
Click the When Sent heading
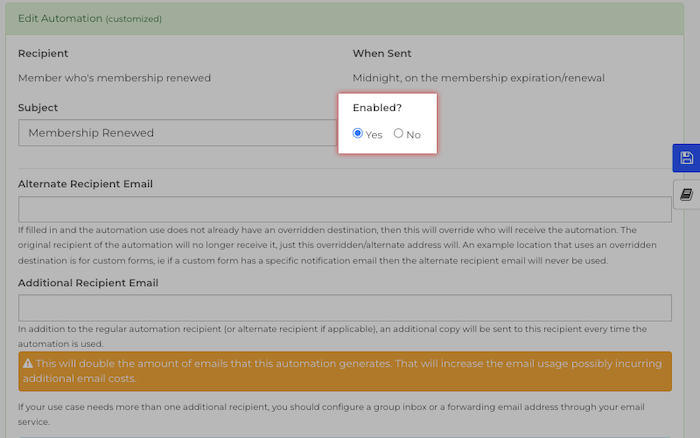[x=382, y=53]
